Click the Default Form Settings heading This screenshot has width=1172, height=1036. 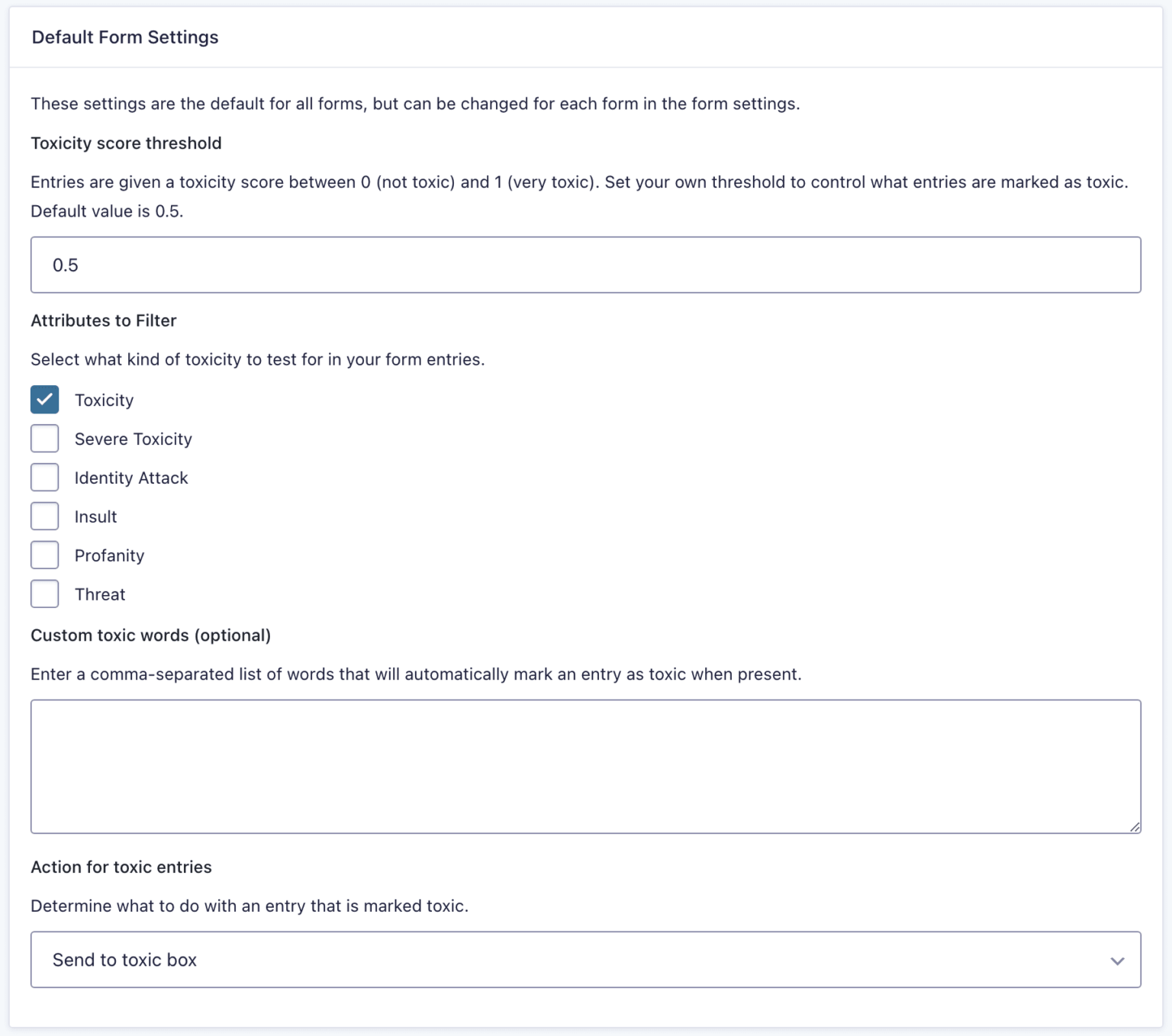(x=124, y=37)
